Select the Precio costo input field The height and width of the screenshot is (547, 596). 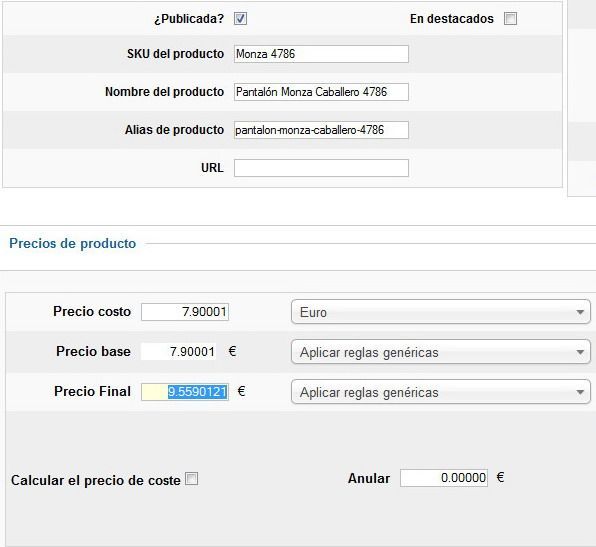click(185, 312)
